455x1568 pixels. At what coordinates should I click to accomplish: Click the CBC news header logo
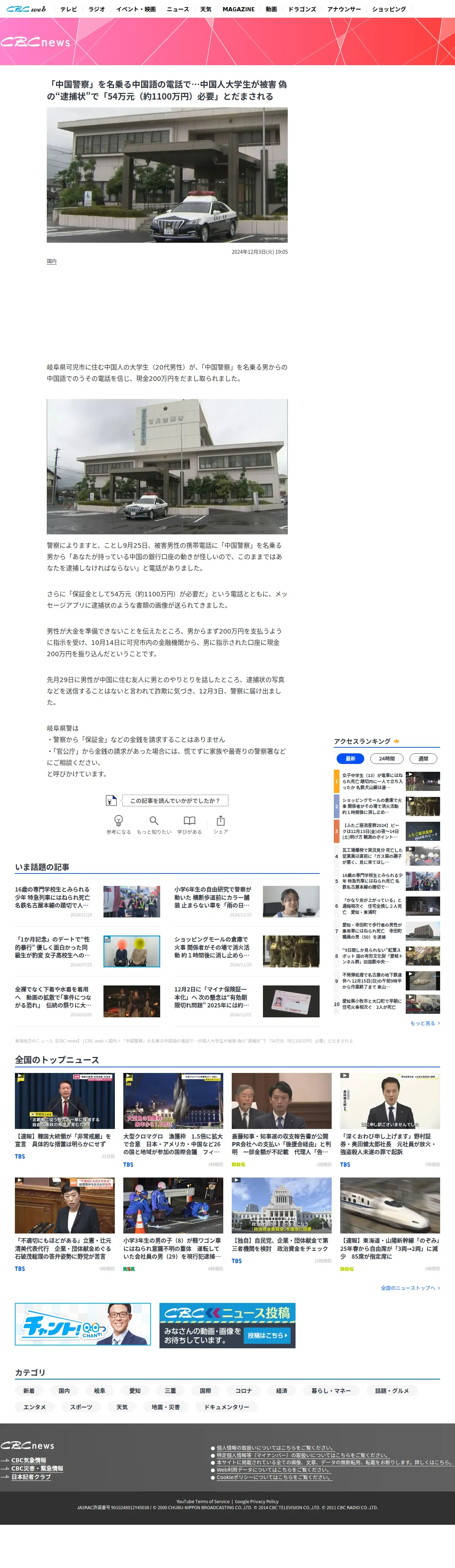[x=35, y=42]
